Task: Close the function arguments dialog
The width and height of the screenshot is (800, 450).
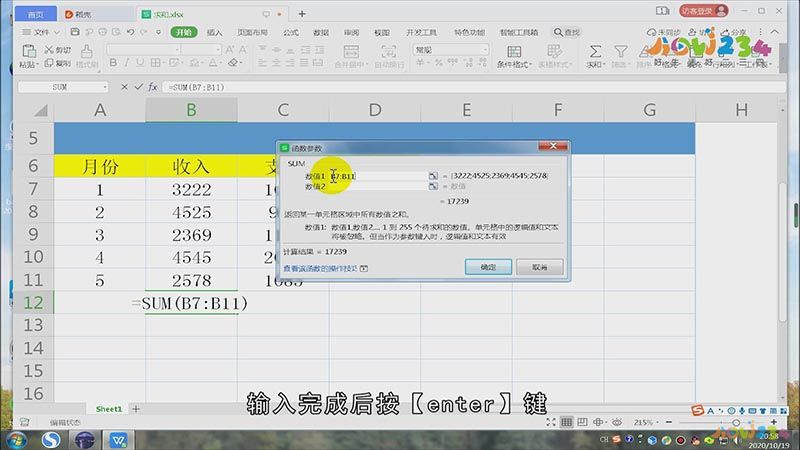Action: pos(553,146)
